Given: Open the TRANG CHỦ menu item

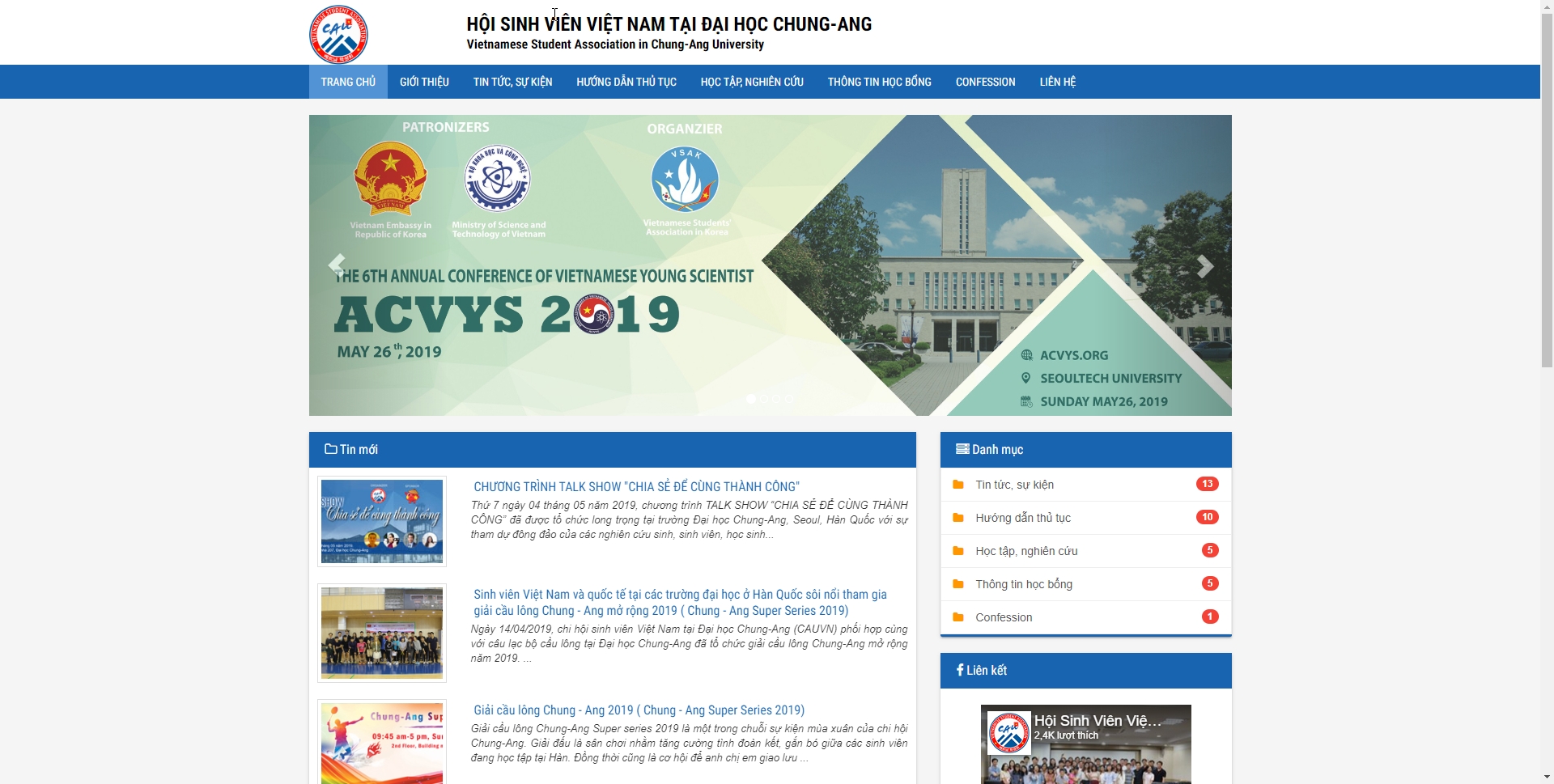Looking at the screenshot, I should pyautogui.click(x=348, y=82).
